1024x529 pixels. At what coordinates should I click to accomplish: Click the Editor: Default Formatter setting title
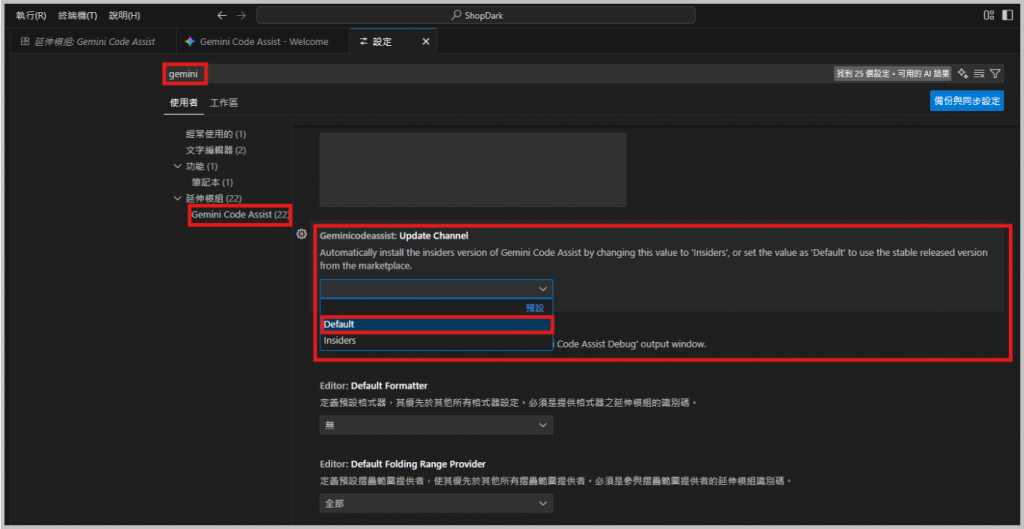pyautogui.click(x=374, y=386)
